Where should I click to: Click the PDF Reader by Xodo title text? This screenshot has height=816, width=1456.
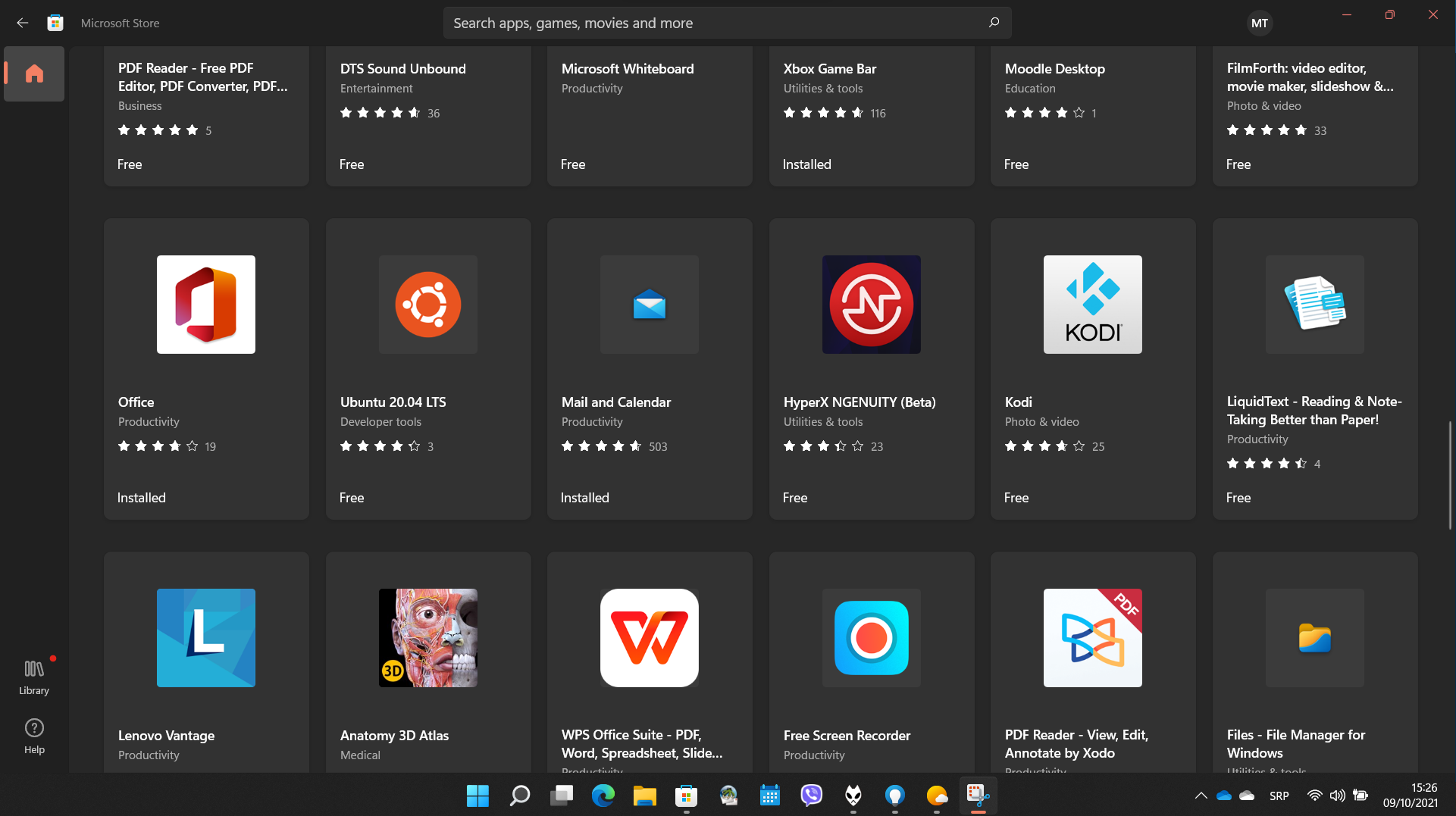tap(1077, 744)
